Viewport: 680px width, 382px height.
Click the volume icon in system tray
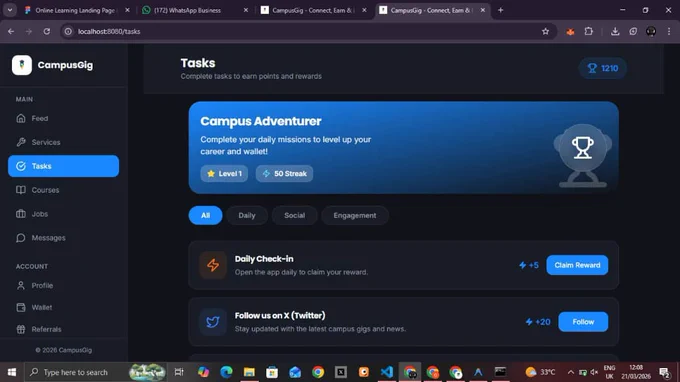[x=594, y=372]
